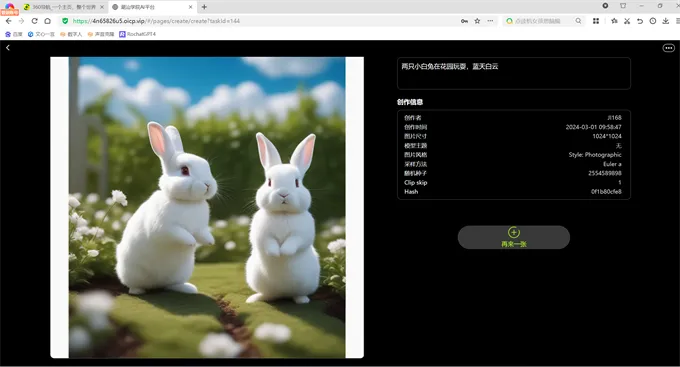Click the 创作信息 heading
Image resolution: width=680 pixels, height=367 pixels.
pos(410,102)
